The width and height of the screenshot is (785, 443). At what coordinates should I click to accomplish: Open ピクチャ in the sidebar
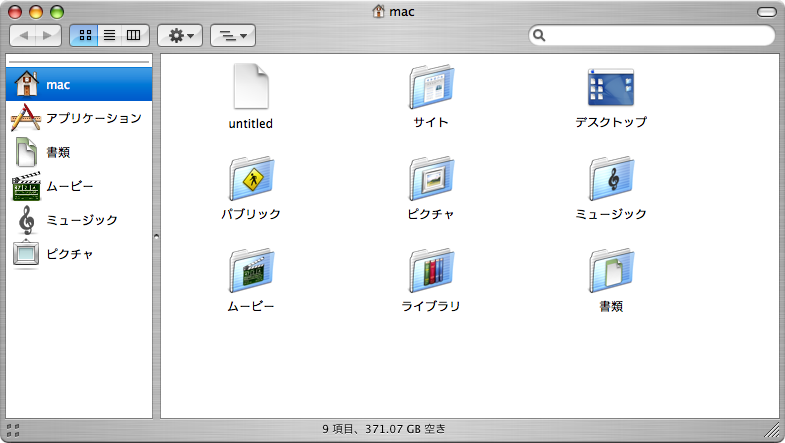(x=79, y=254)
